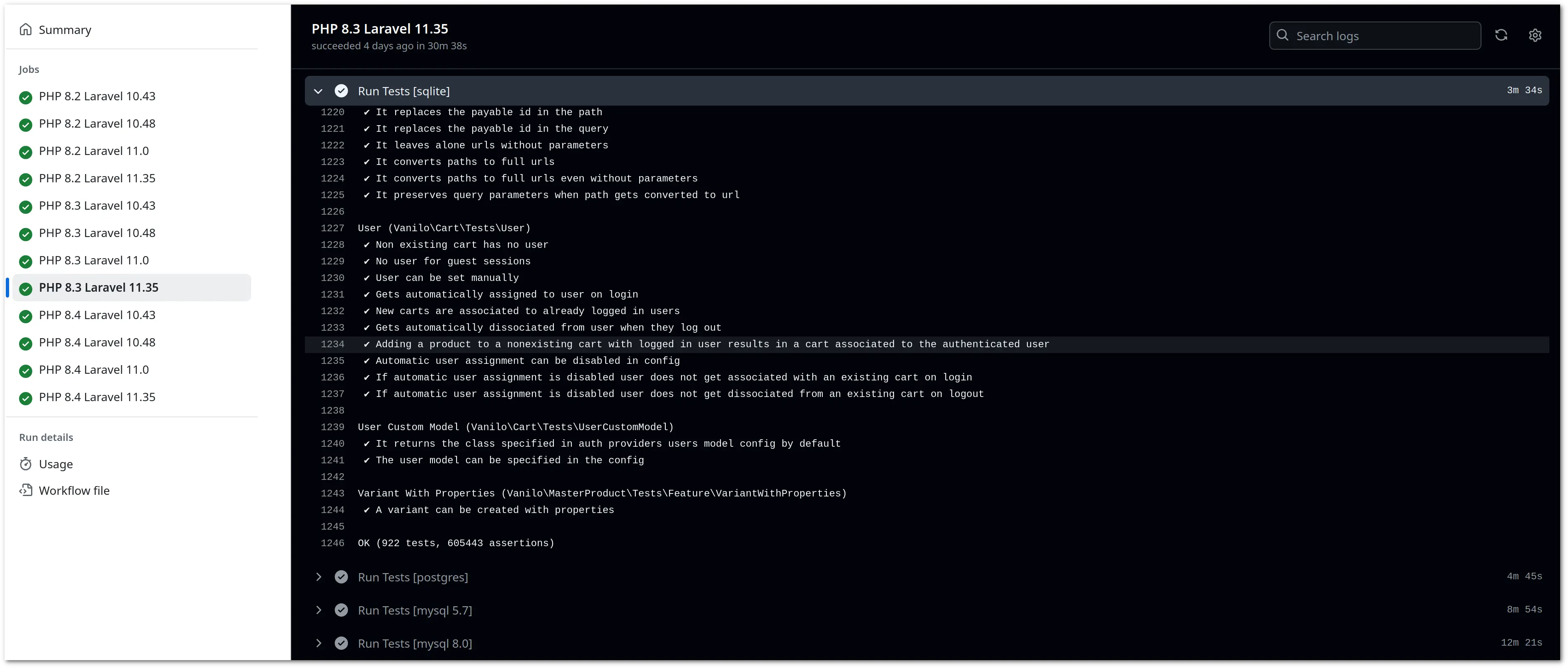Collapse the Run Tests sqlite section
This screenshot has height=668, width=1568.
319,91
